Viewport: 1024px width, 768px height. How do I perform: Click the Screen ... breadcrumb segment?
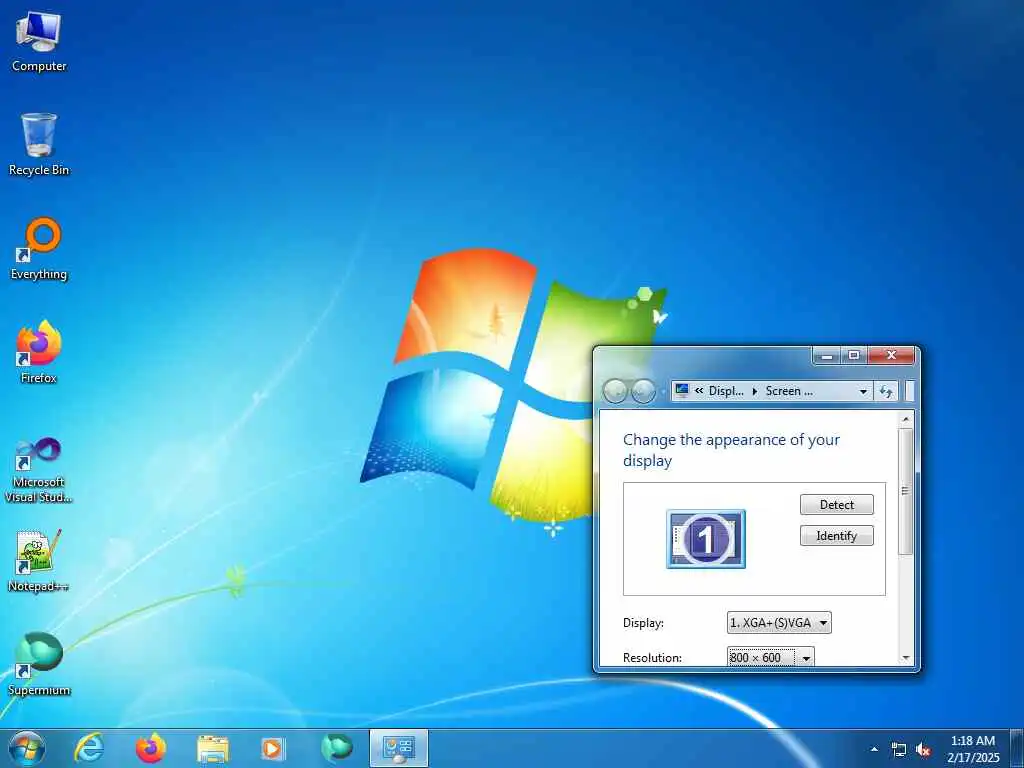[789, 391]
